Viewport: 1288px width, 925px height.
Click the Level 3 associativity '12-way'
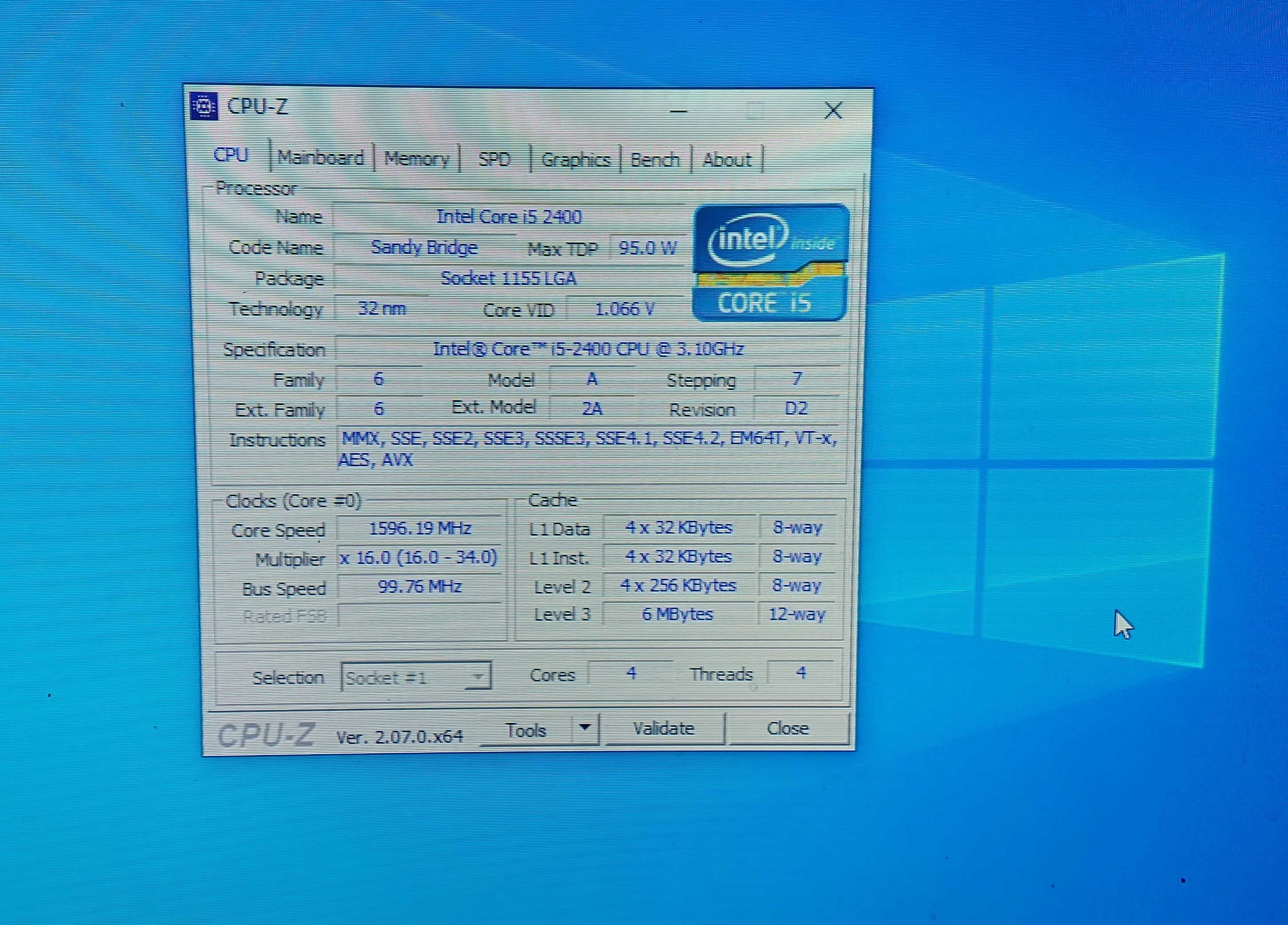tap(797, 614)
